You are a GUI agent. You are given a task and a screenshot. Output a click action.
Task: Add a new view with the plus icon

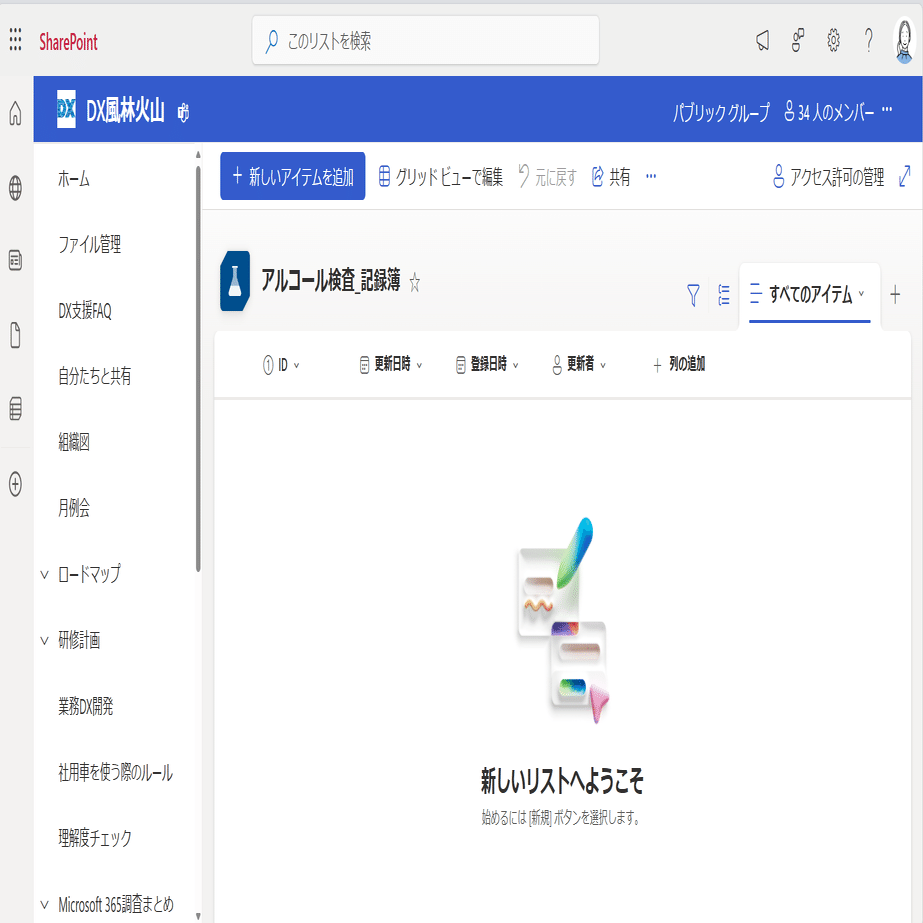895,295
